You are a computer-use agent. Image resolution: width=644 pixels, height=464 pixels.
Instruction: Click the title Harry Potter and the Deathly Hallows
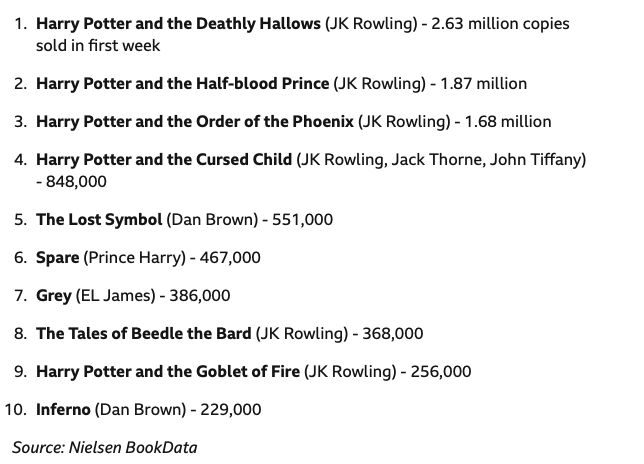[x=178, y=22]
